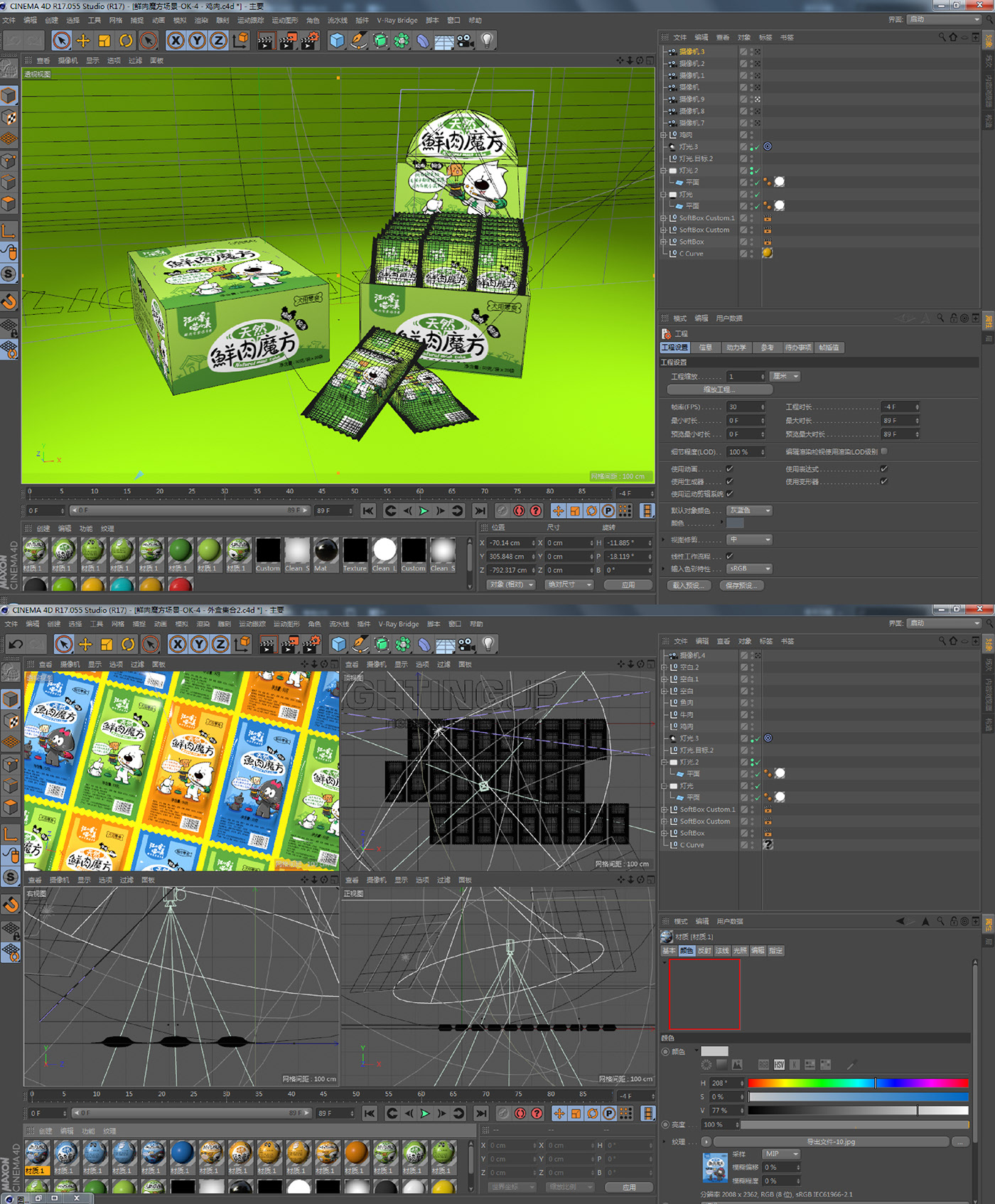This screenshot has width=995, height=1204.
Task: Click texture browse ellipsis button in material panel
Action: [960, 1141]
